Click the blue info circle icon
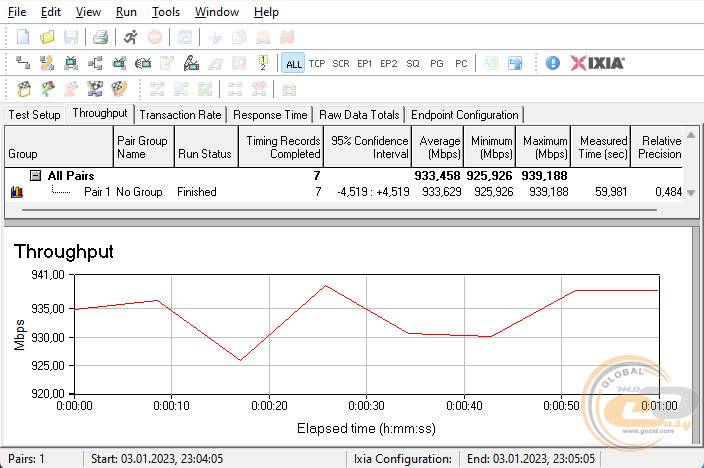Screen dimensions: 704x468 click(x=553, y=63)
